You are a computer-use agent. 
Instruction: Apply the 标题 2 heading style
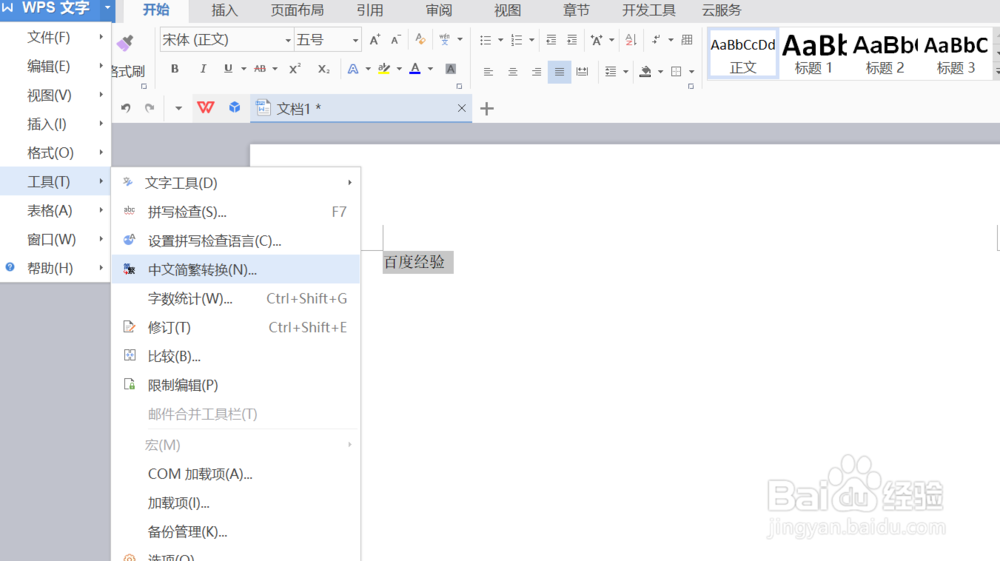tap(885, 54)
